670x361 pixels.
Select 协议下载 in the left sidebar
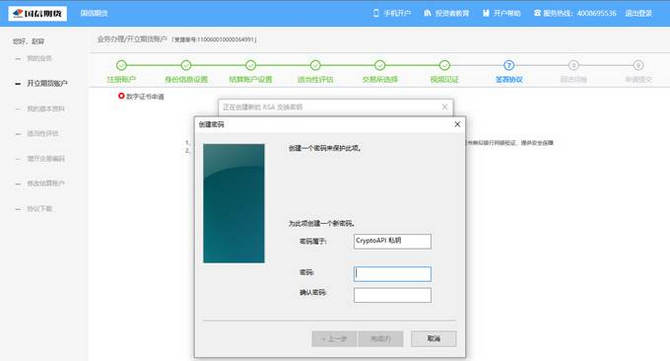click(39, 208)
